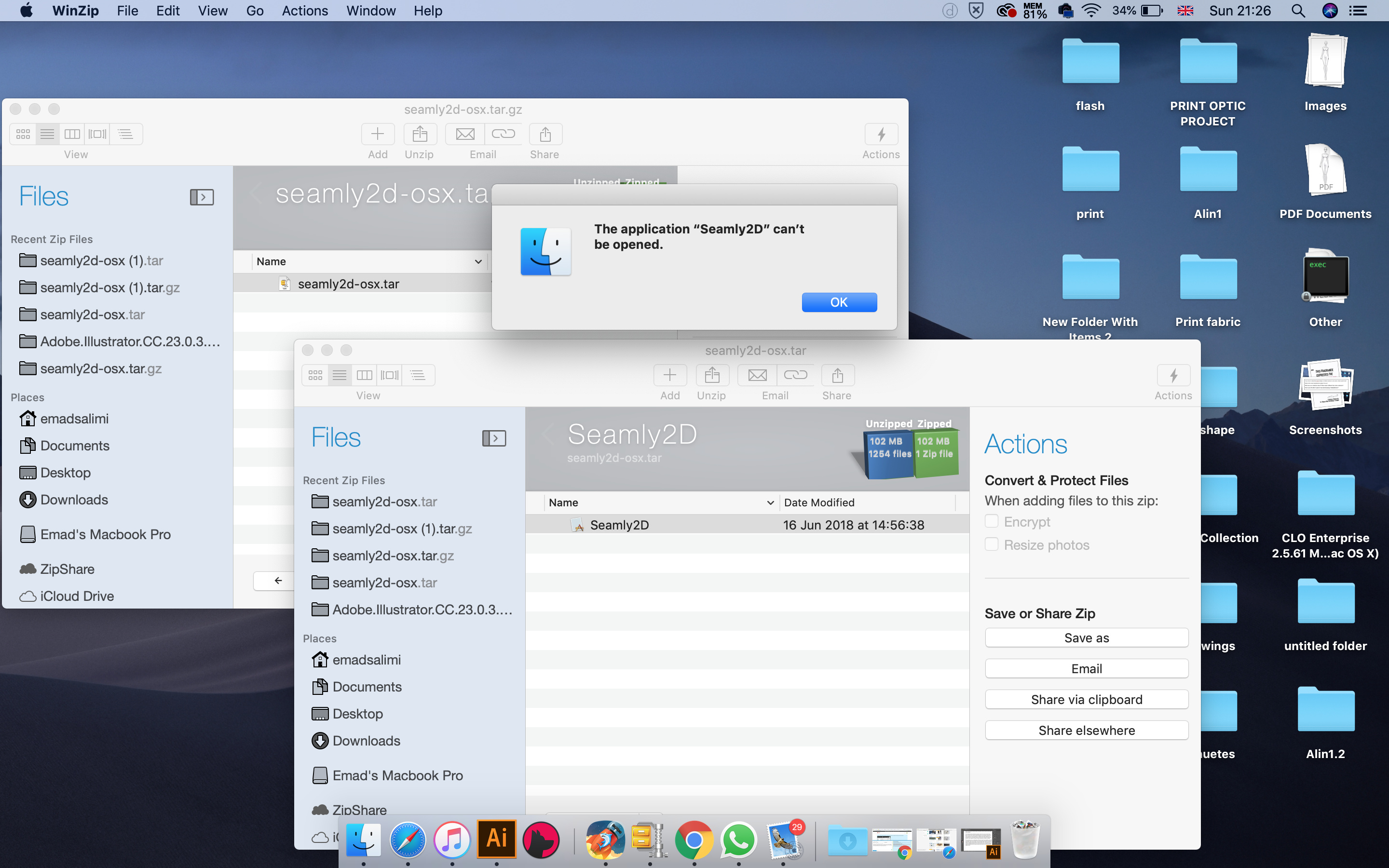Image resolution: width=1389 pixels, height=868 pixels.
Task: Select column view in seamly2d-osx.tar.gz window
Action: point(72,135)
